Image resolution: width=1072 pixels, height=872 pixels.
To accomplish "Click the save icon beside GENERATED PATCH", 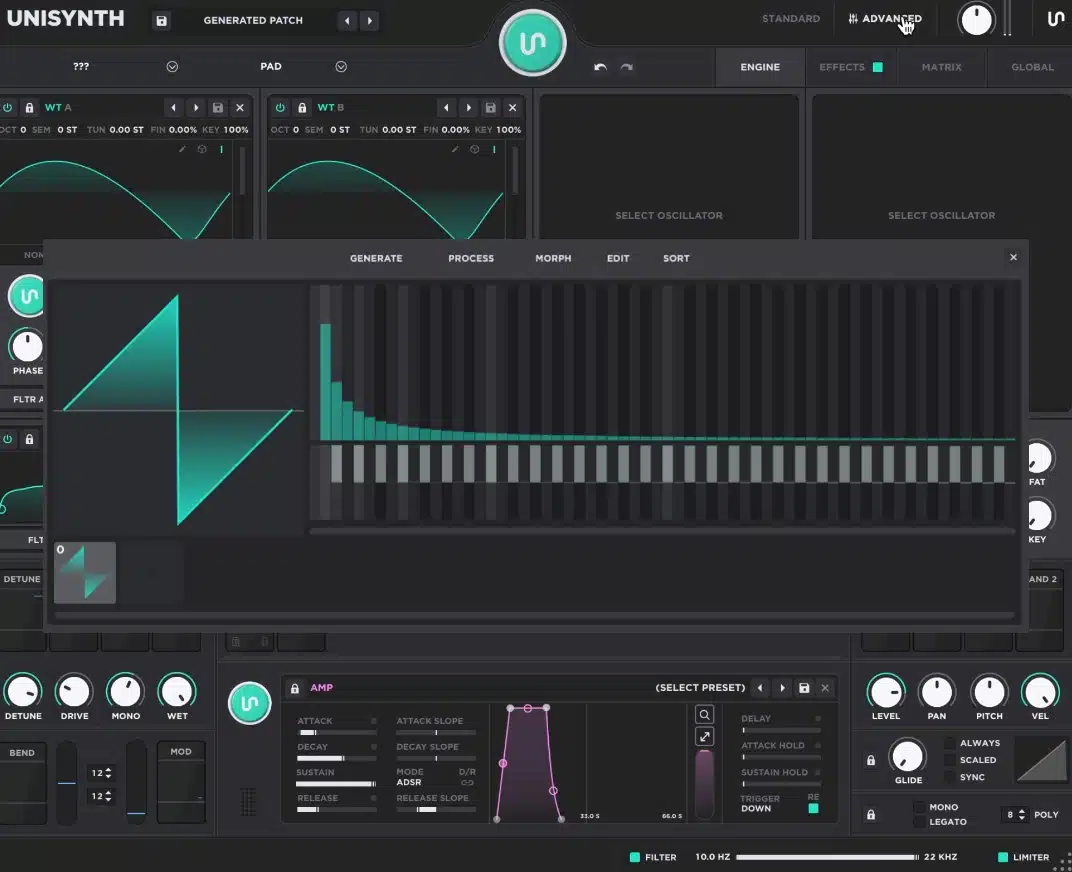I will pyautogui.click(x=161, y=20).
